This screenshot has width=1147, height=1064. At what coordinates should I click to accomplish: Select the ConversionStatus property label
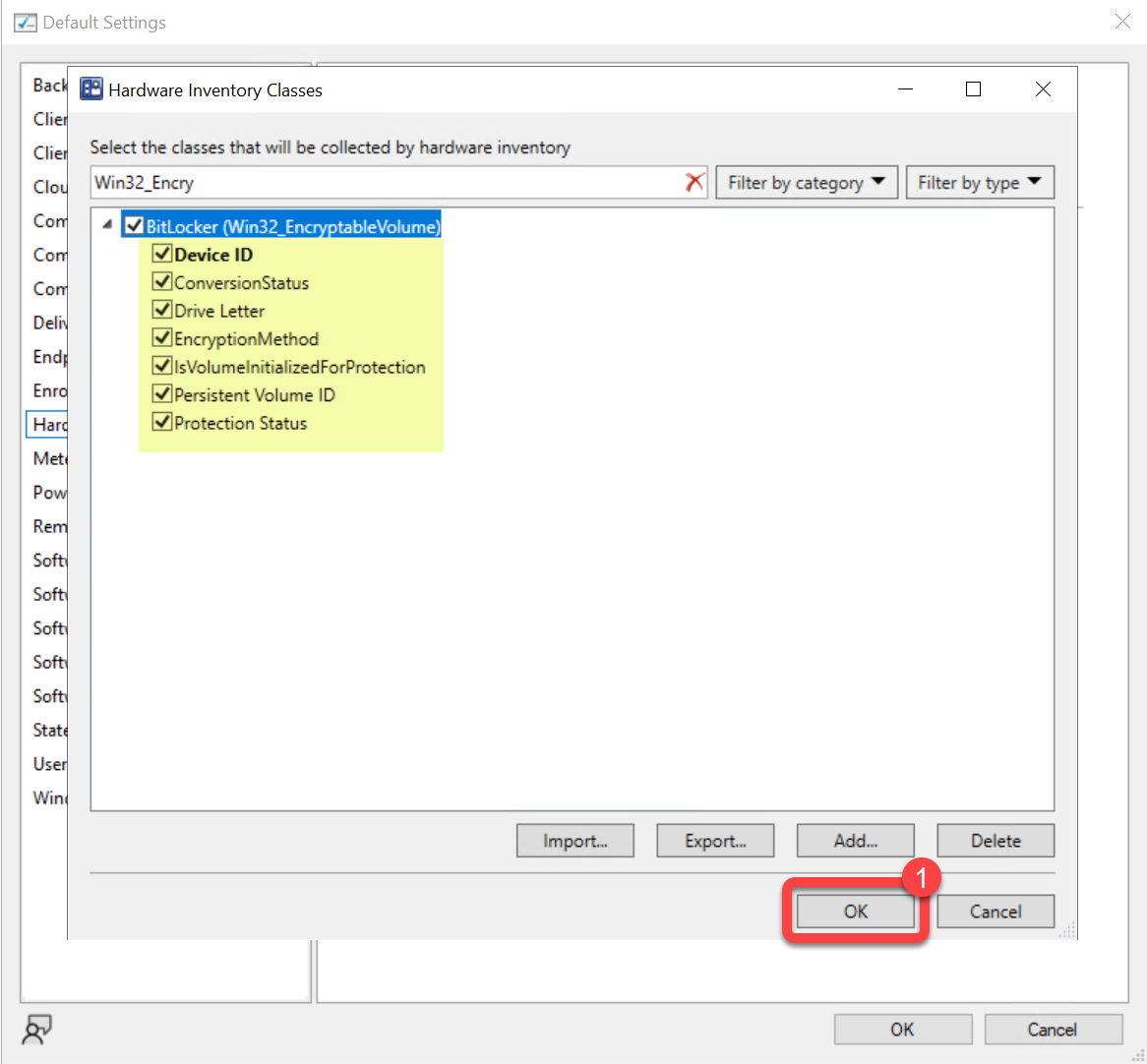click(241, 282)
